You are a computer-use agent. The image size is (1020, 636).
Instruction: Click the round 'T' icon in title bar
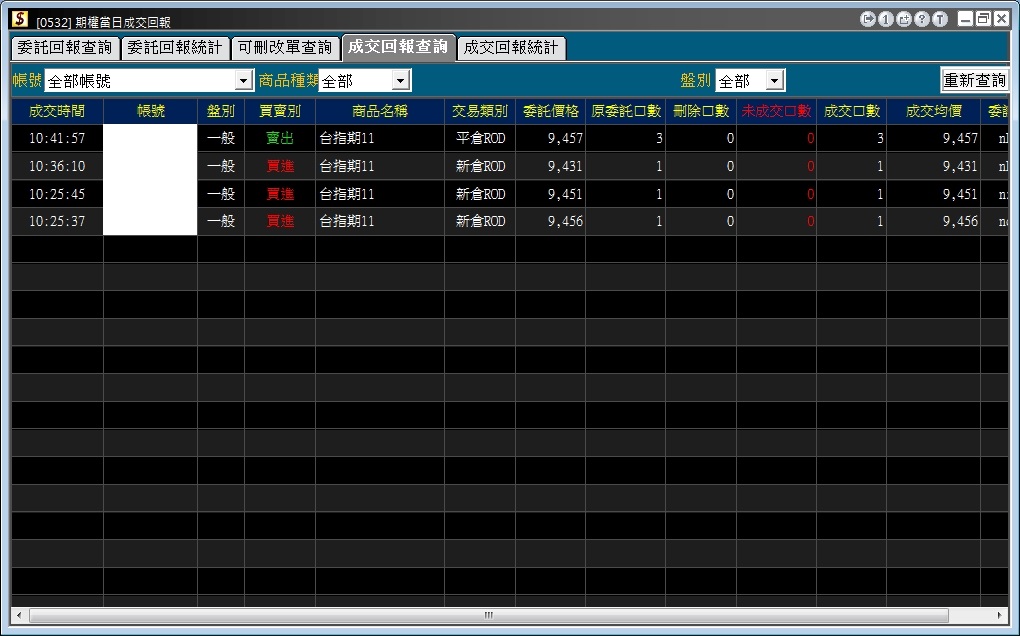[x=940, y=20]
